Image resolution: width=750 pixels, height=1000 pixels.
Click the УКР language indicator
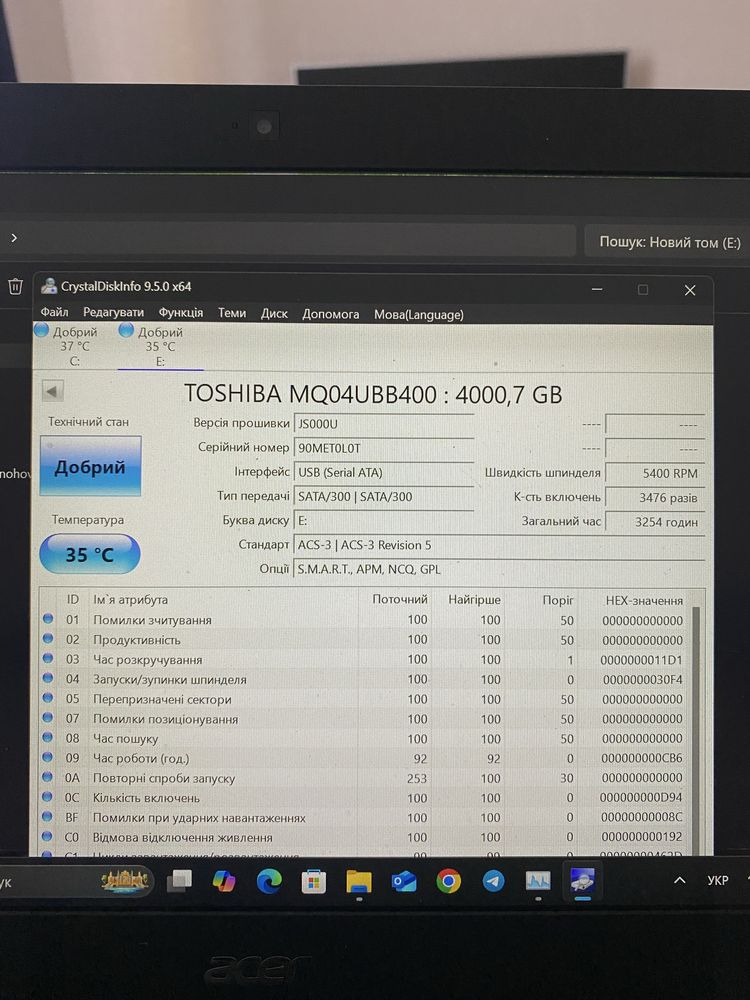717,880
